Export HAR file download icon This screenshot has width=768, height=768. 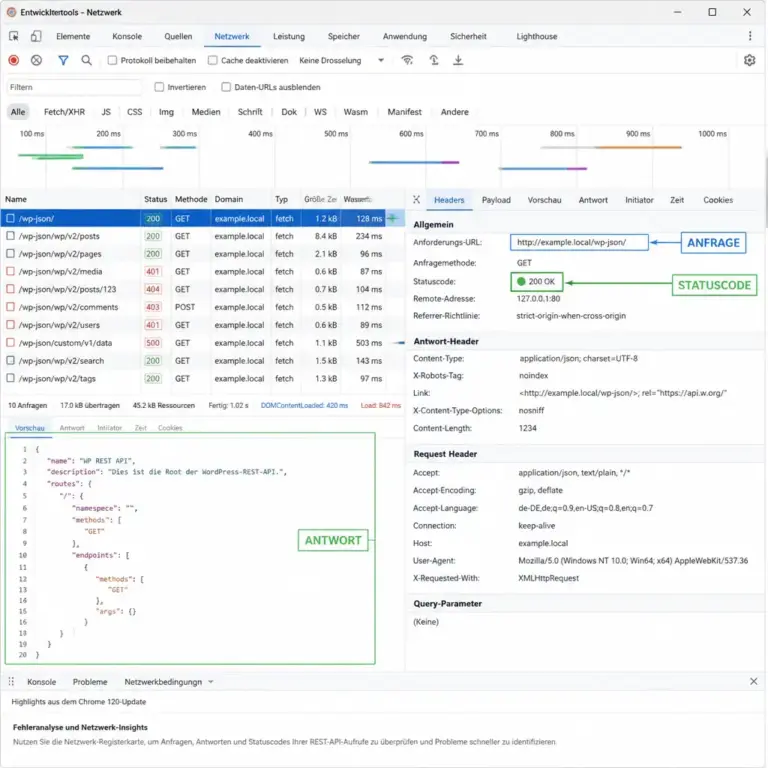coord(458,60)
